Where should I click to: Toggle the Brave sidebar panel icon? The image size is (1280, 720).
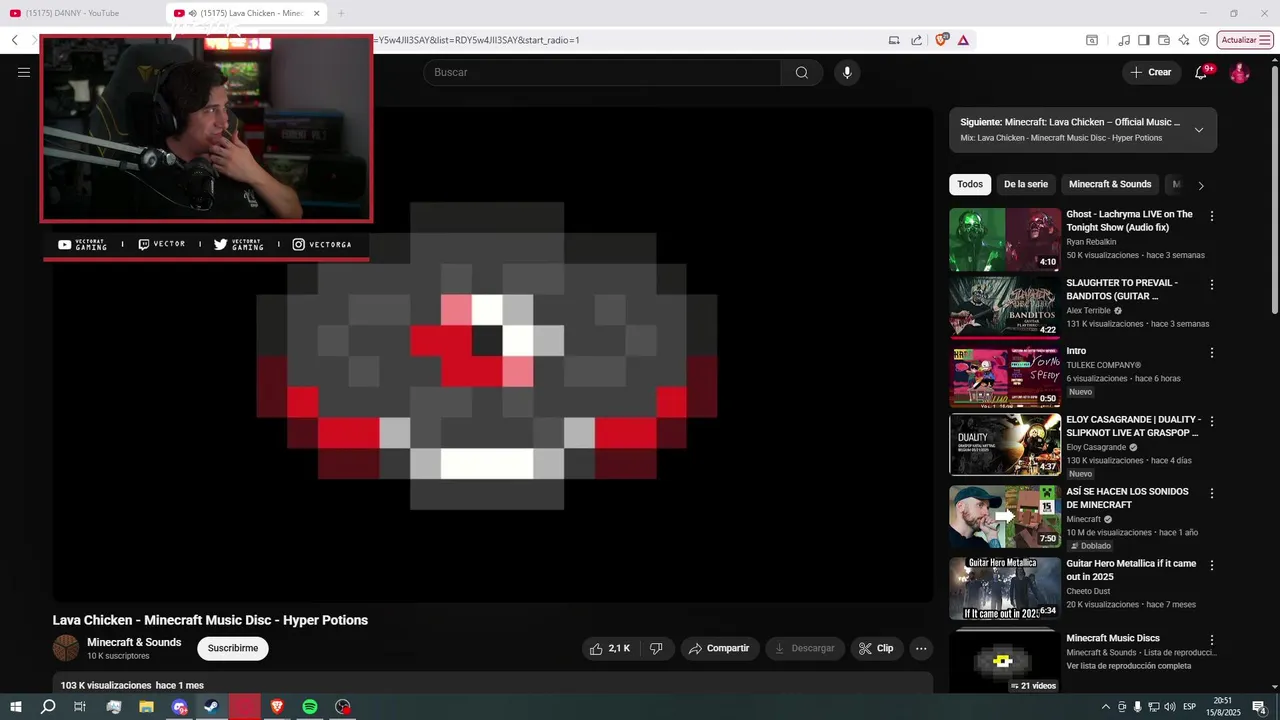coord(1144,40)
